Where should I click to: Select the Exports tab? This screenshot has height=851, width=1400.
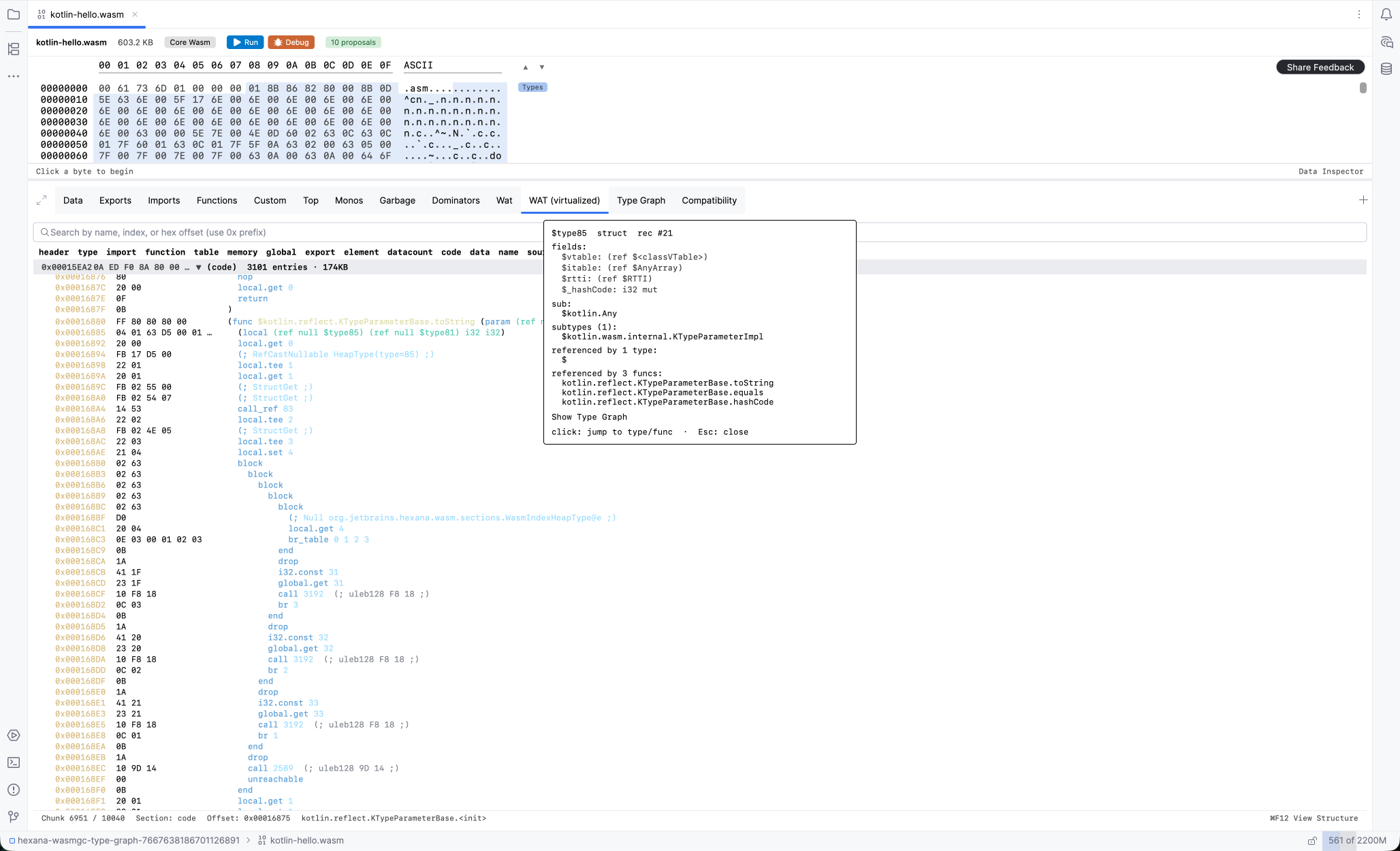(115, 200)
